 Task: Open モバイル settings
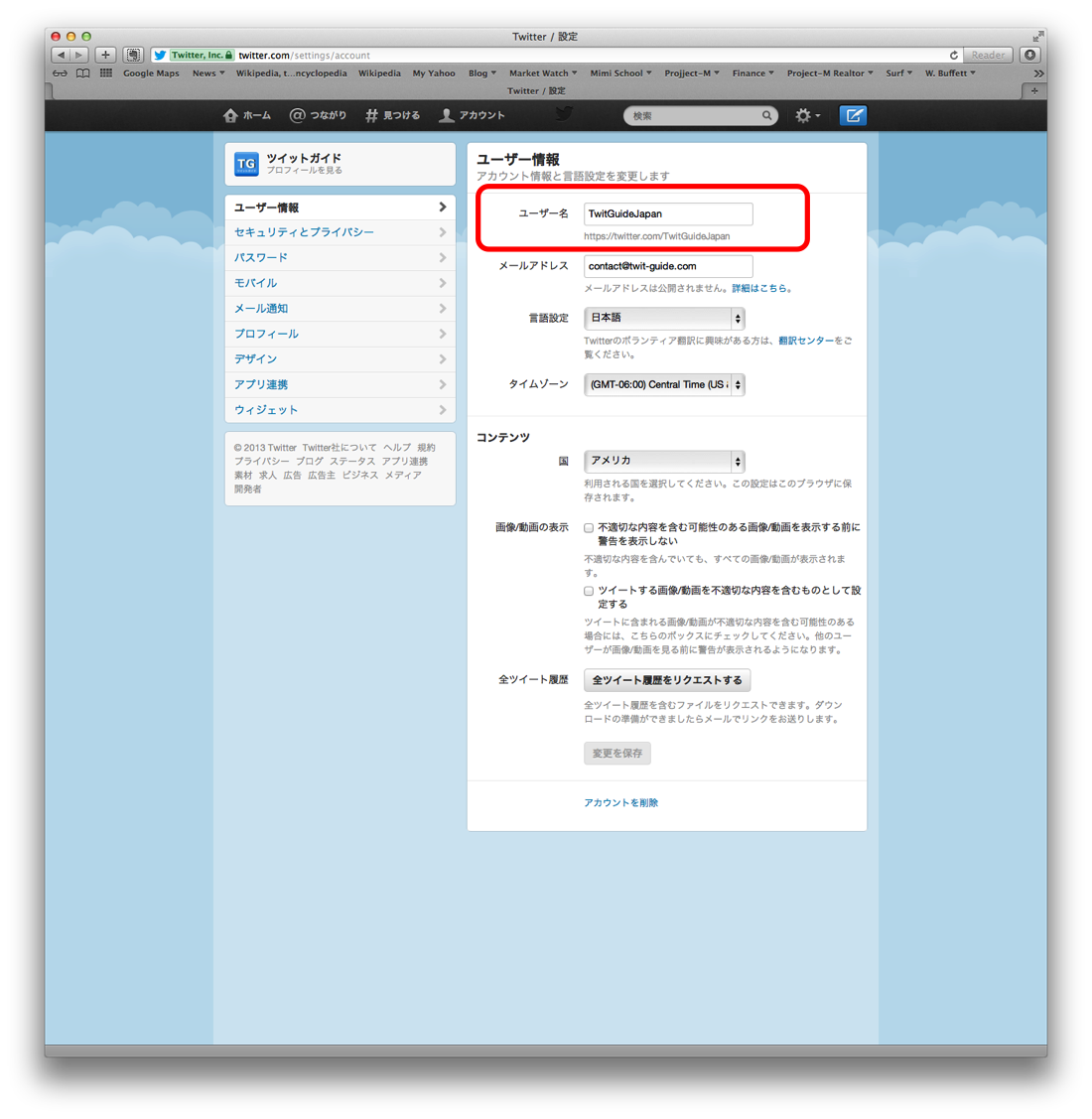[x=341, y=283]
